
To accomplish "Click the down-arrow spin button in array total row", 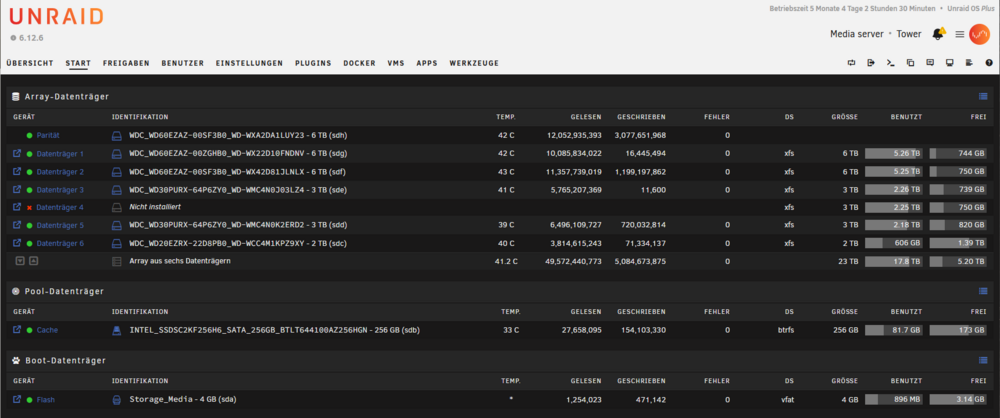I will 20,261.
